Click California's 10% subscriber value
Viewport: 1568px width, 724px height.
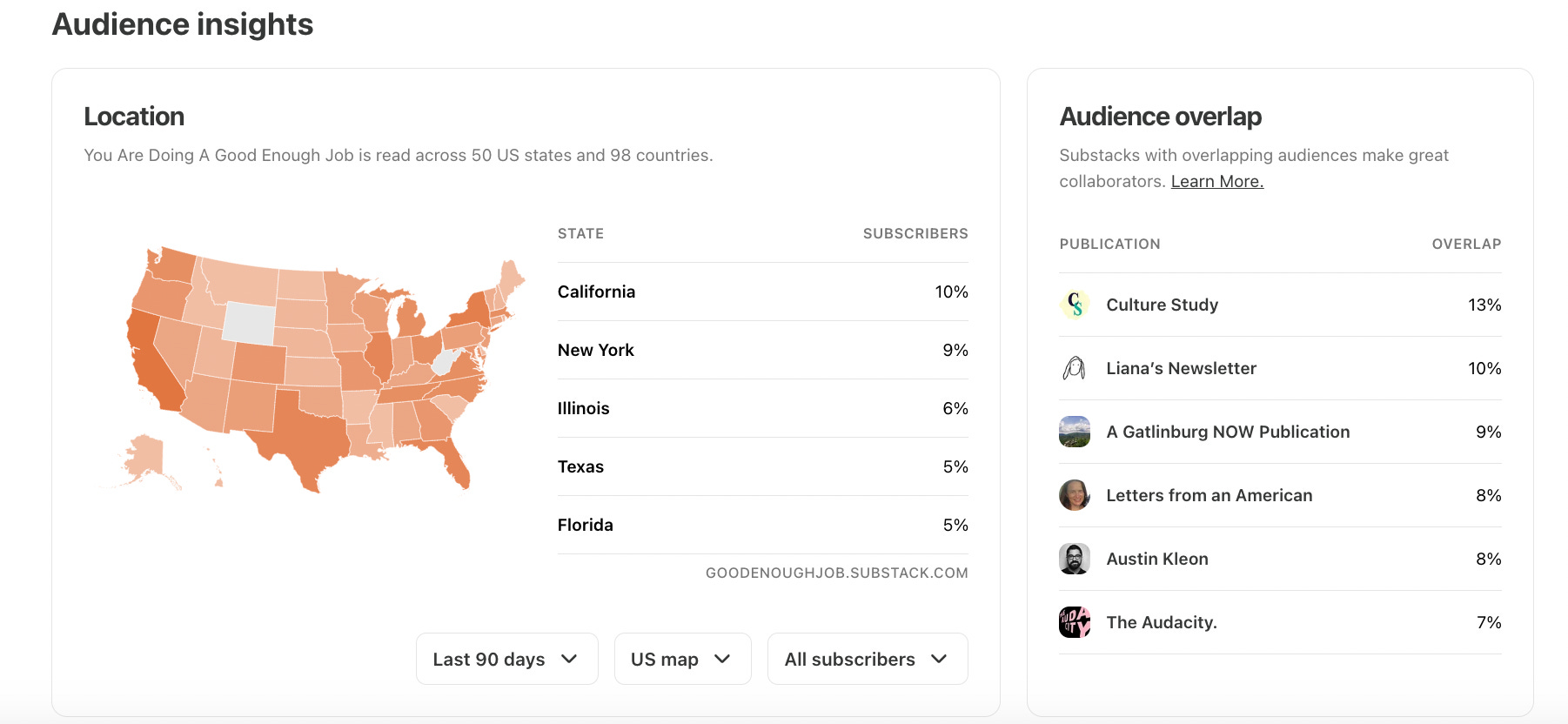click(951, 292)
